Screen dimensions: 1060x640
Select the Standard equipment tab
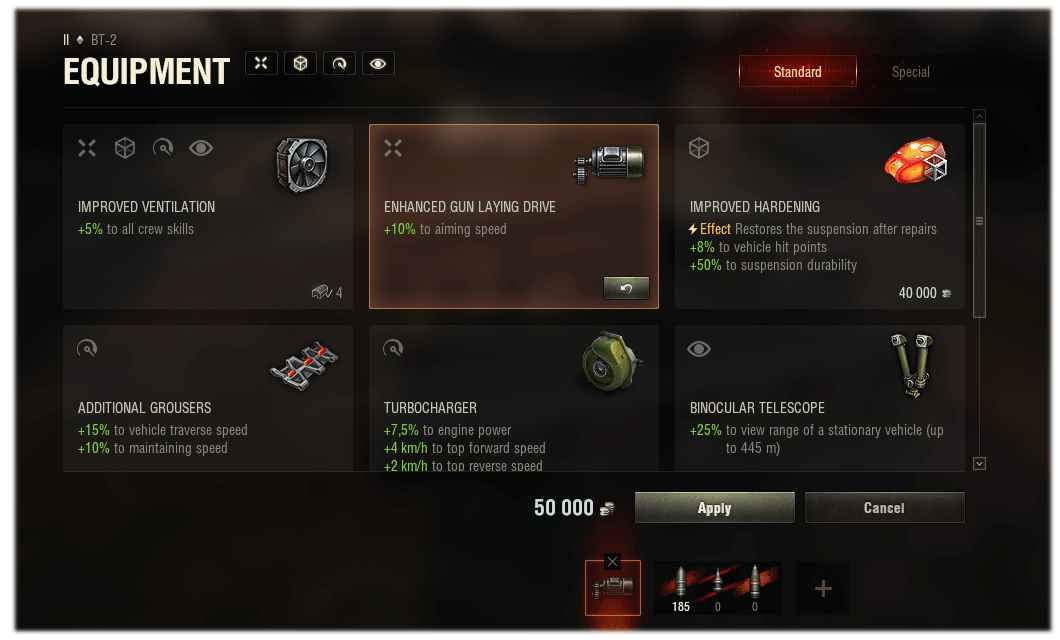(x=798, y=72)
